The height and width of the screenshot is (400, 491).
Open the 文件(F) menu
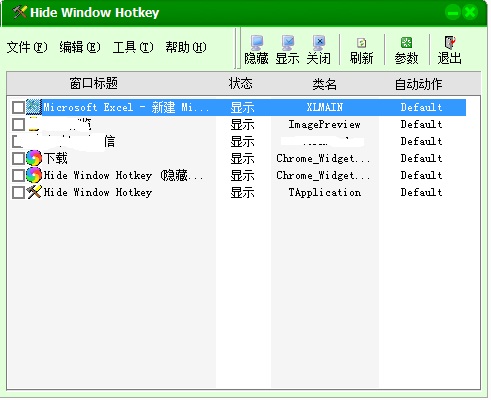(27, 47)
